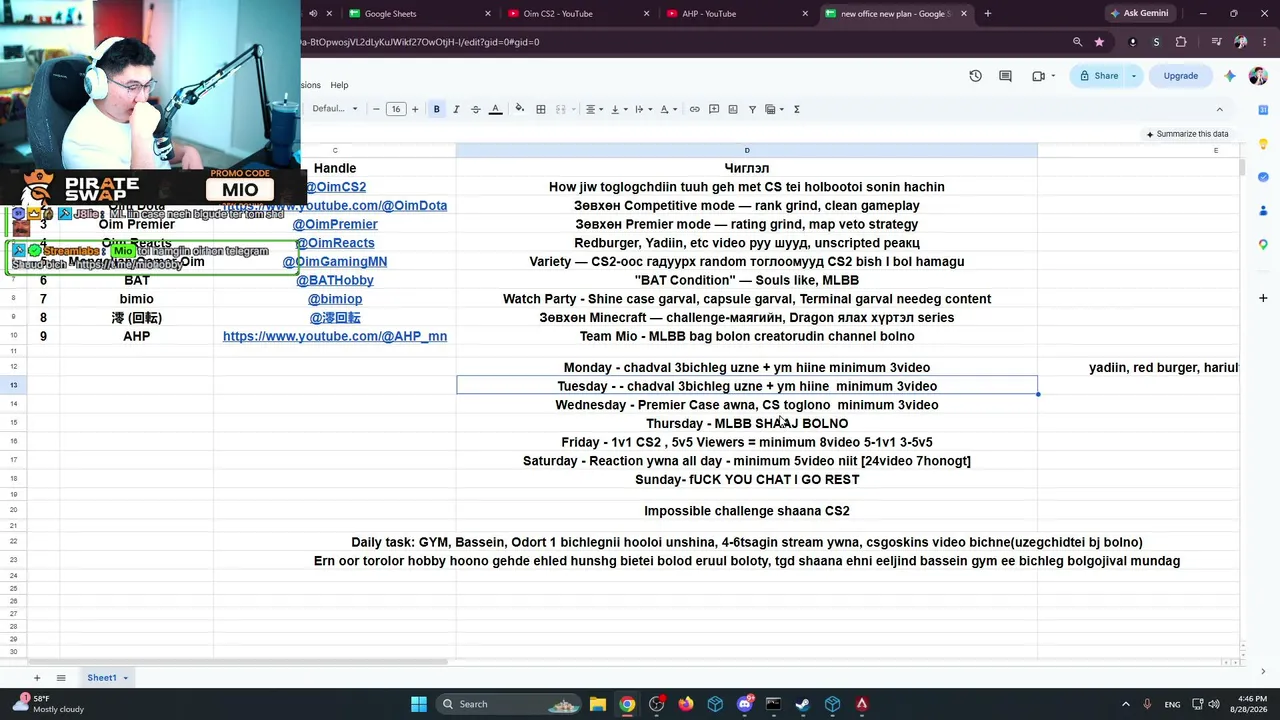Open the fill color bucket

[x=519, y=109]
